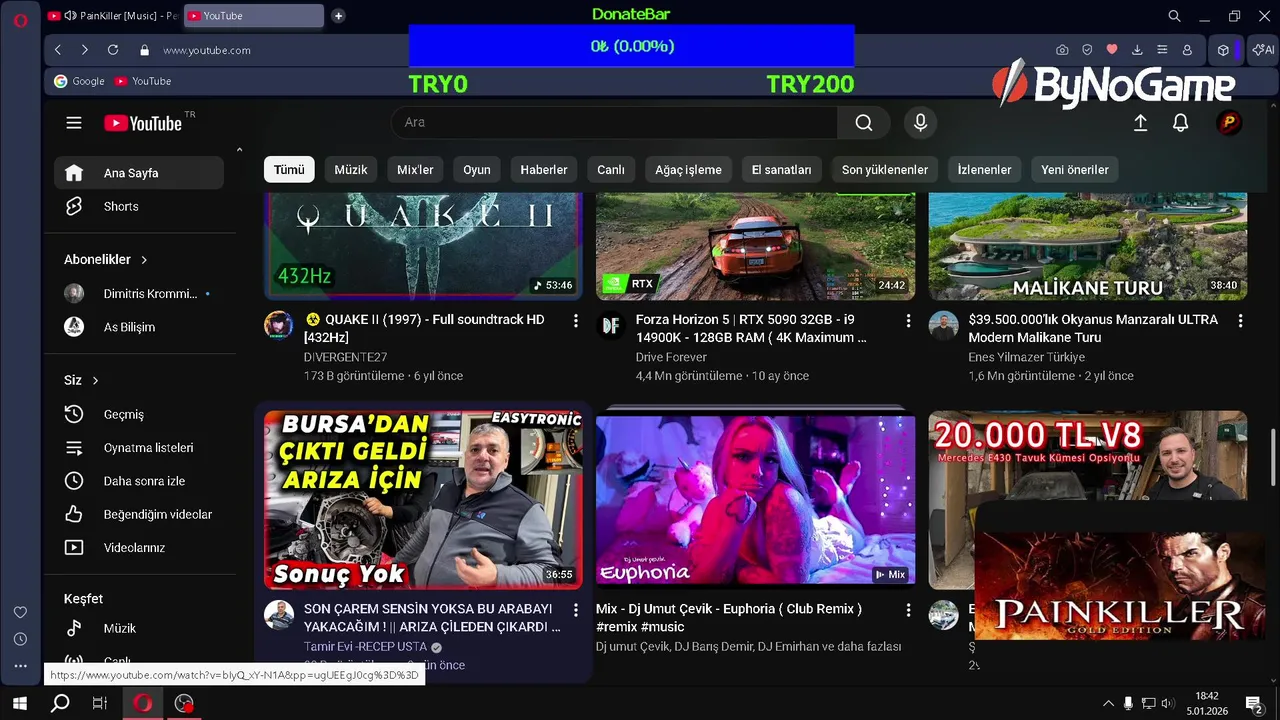
Task: Open the Windows Start button
Action: (x=20, y=703)
